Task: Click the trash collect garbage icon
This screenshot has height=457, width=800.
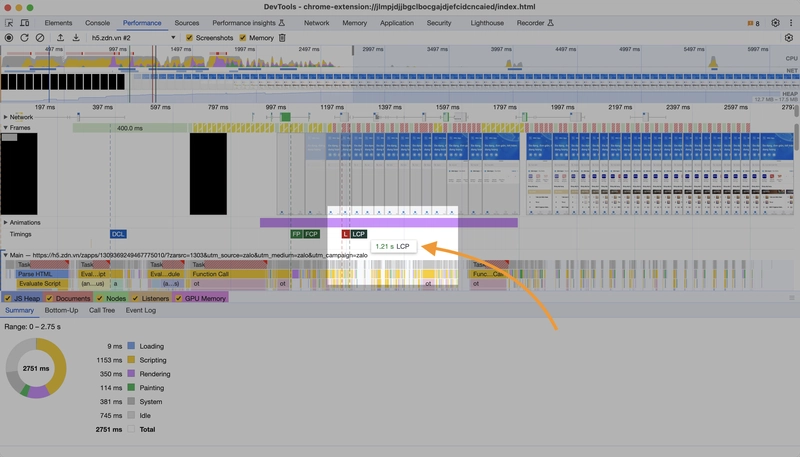Action: (282, 38)
